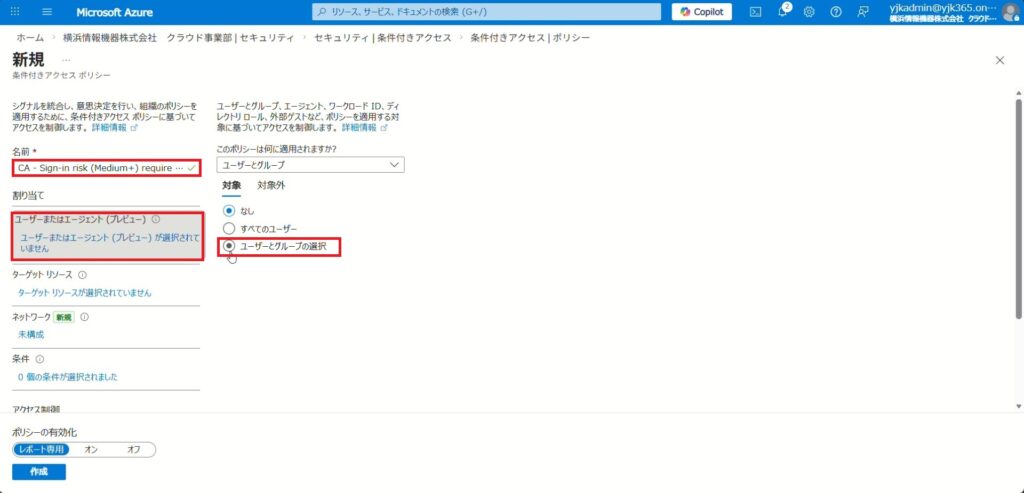This screenshot has width=1024, height=493.
Task: Launch Cloud Shell from the top bar
Action: 755,12
